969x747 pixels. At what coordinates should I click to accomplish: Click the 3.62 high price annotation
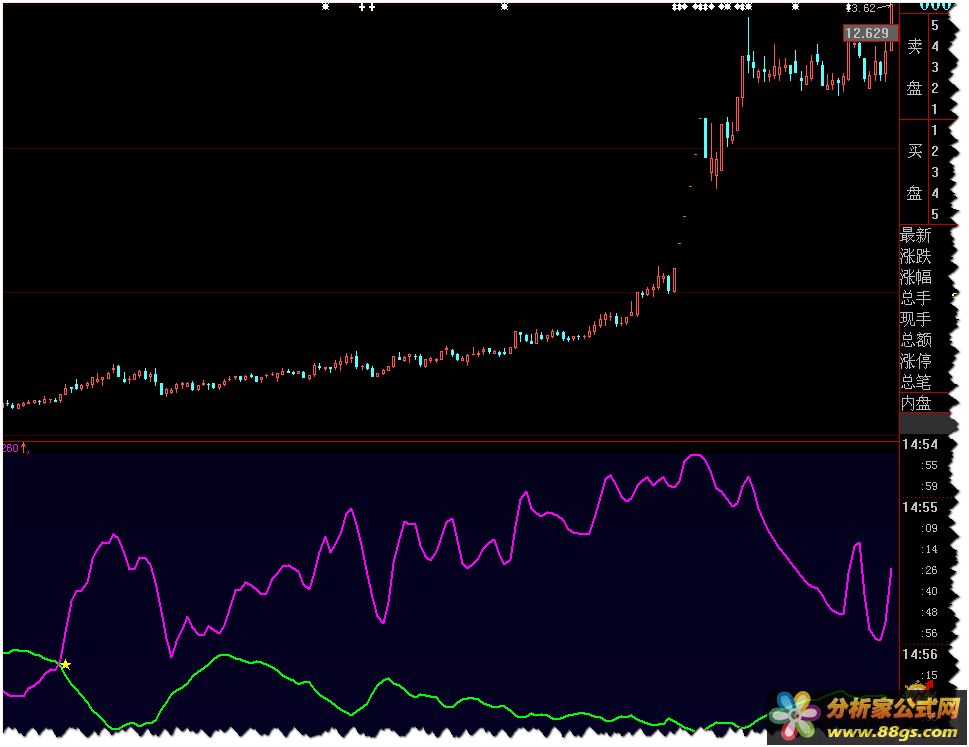861,8
